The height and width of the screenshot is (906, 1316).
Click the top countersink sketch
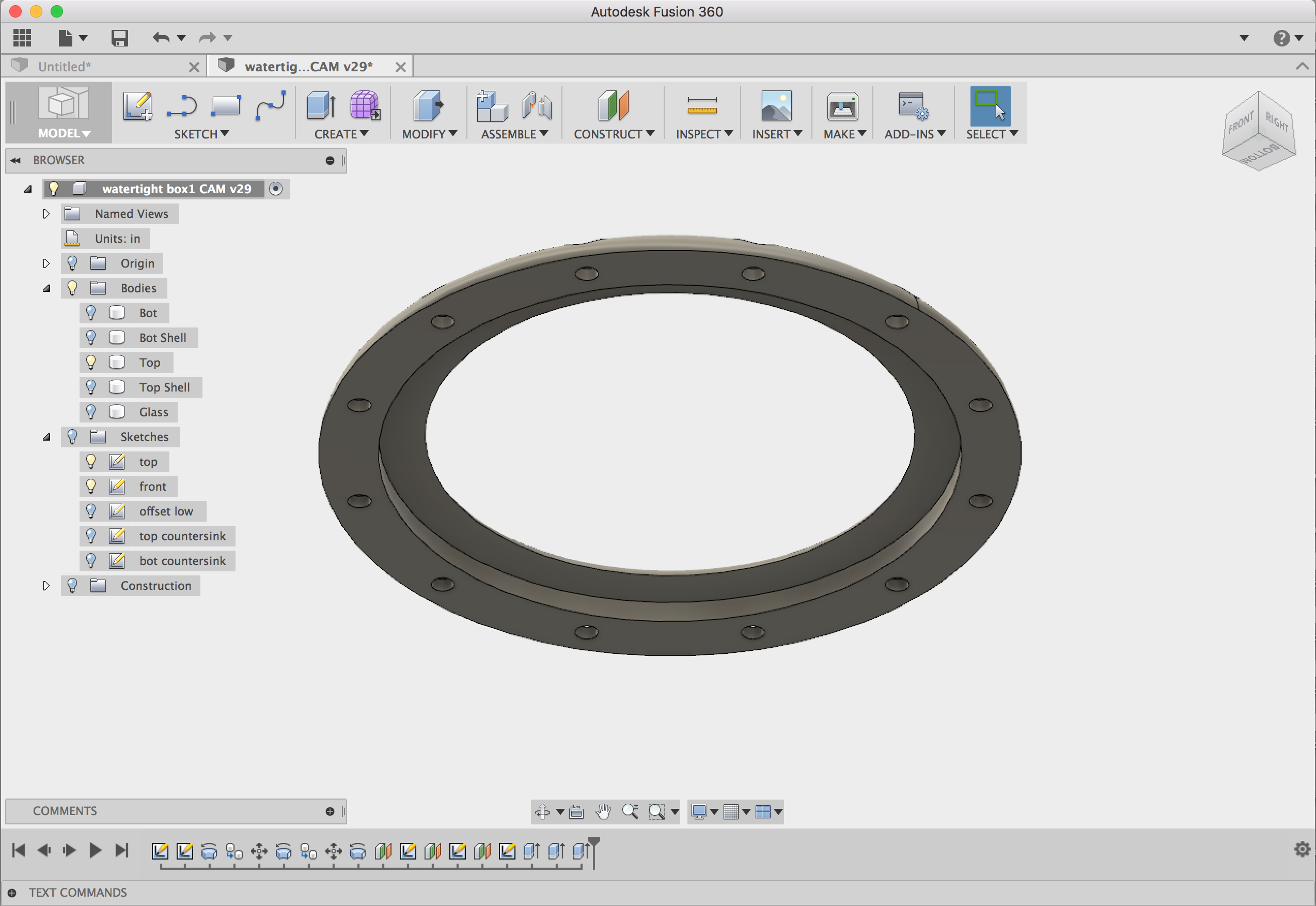click(x=182, y=535)
